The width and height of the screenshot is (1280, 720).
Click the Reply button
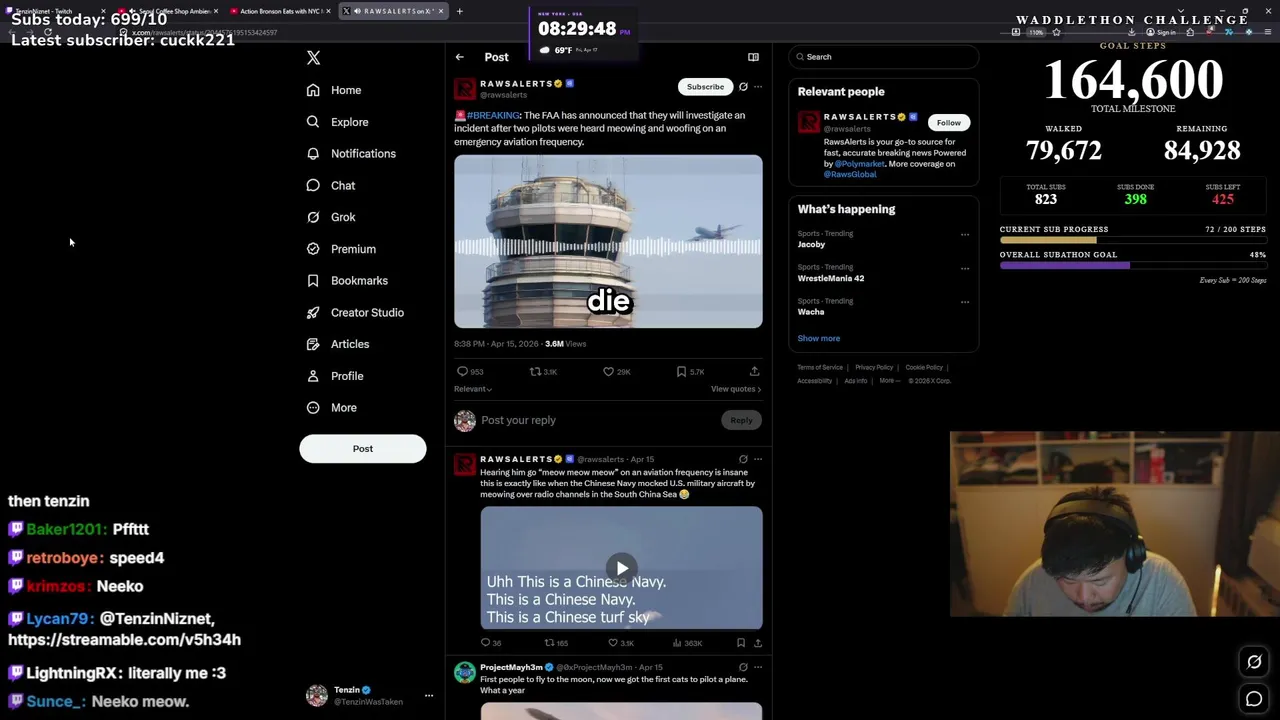point(741,420)
